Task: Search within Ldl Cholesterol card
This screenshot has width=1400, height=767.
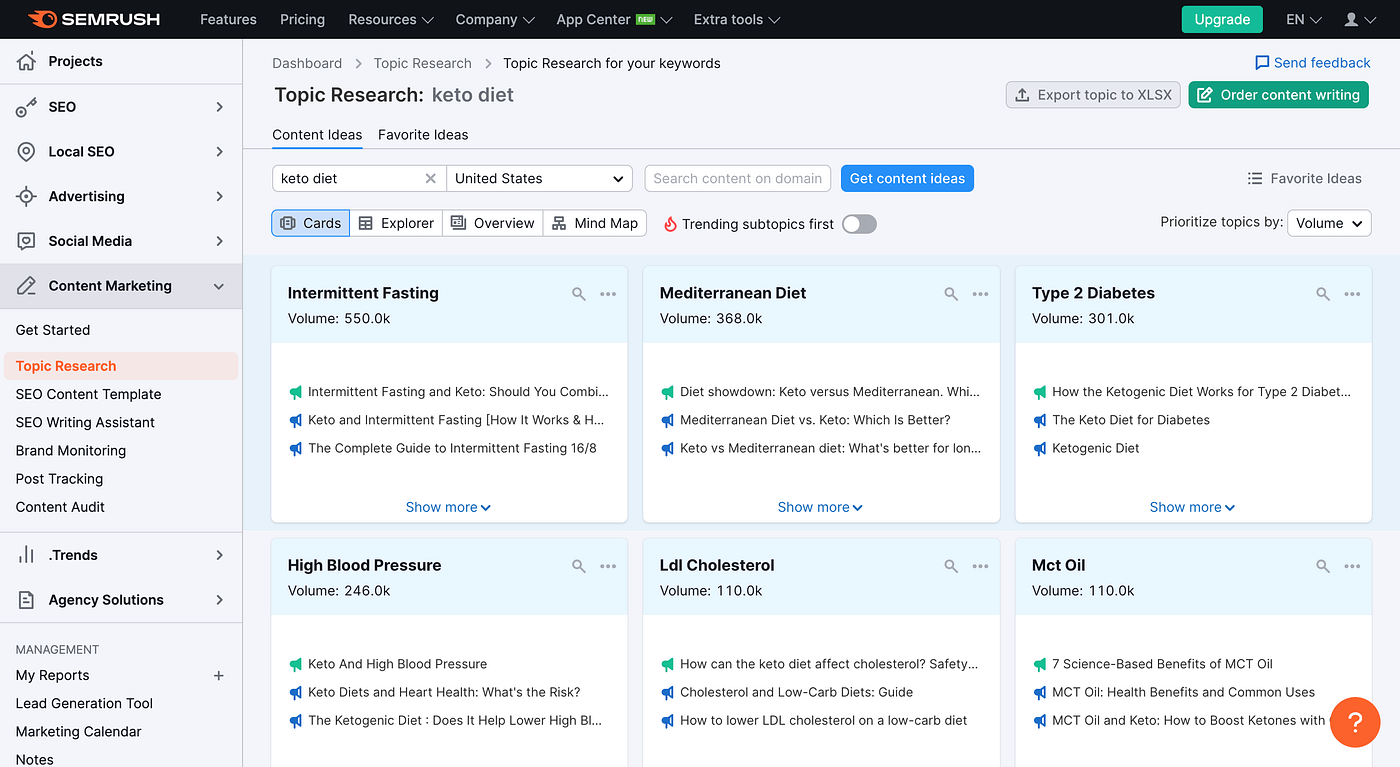Action: (951, 566)
